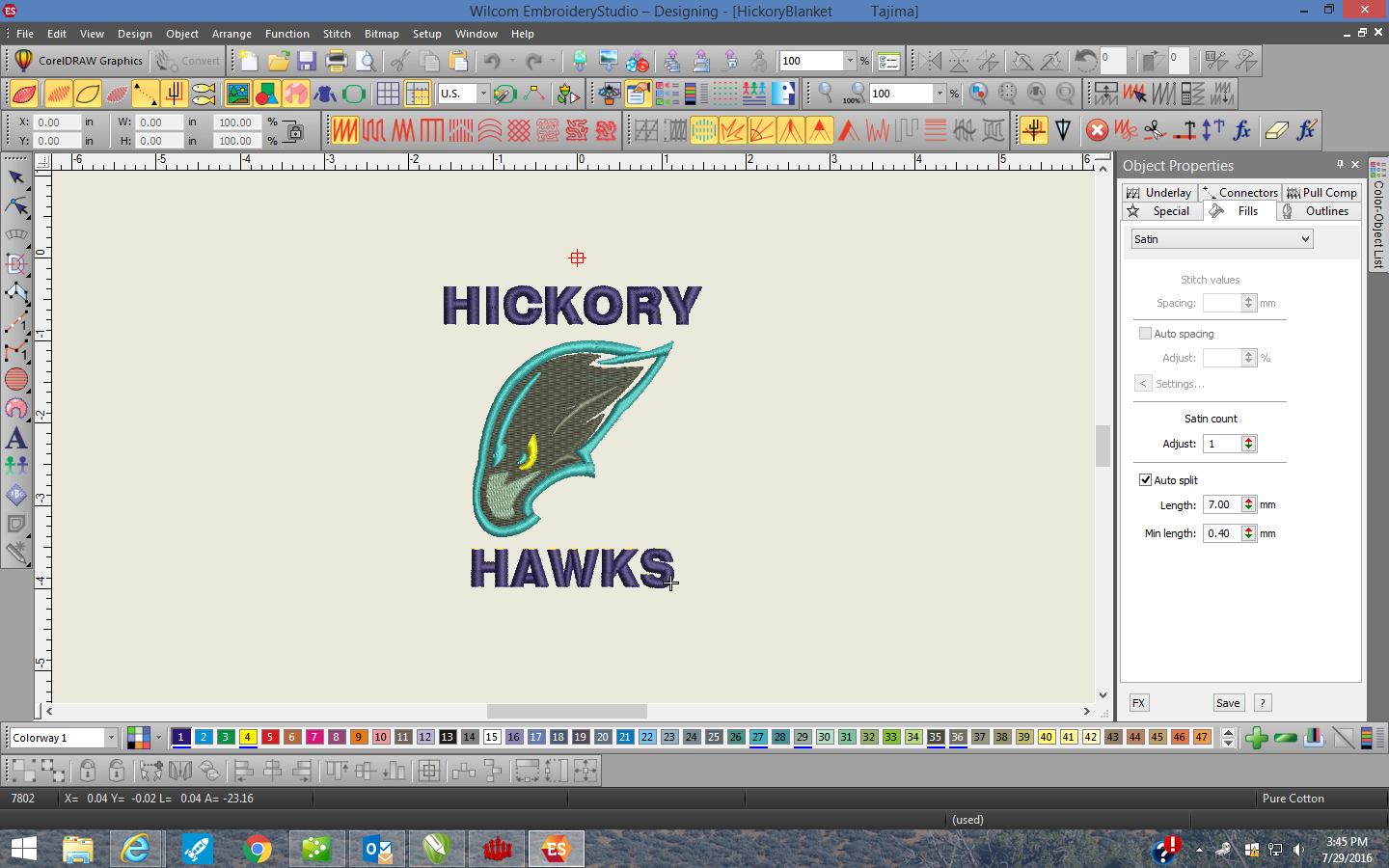Open the Special tab

[1161, 211]
